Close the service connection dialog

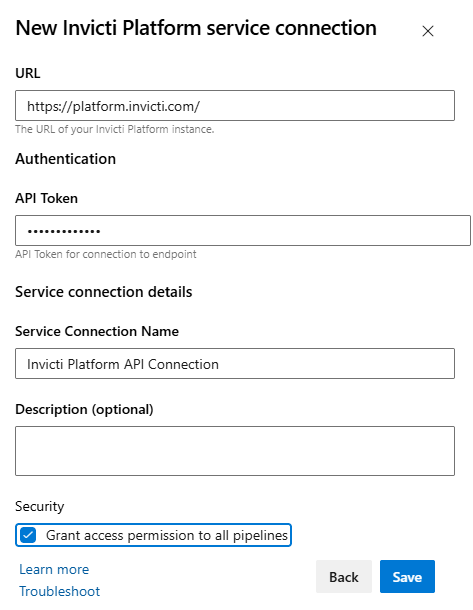click(x=427, y=31)
